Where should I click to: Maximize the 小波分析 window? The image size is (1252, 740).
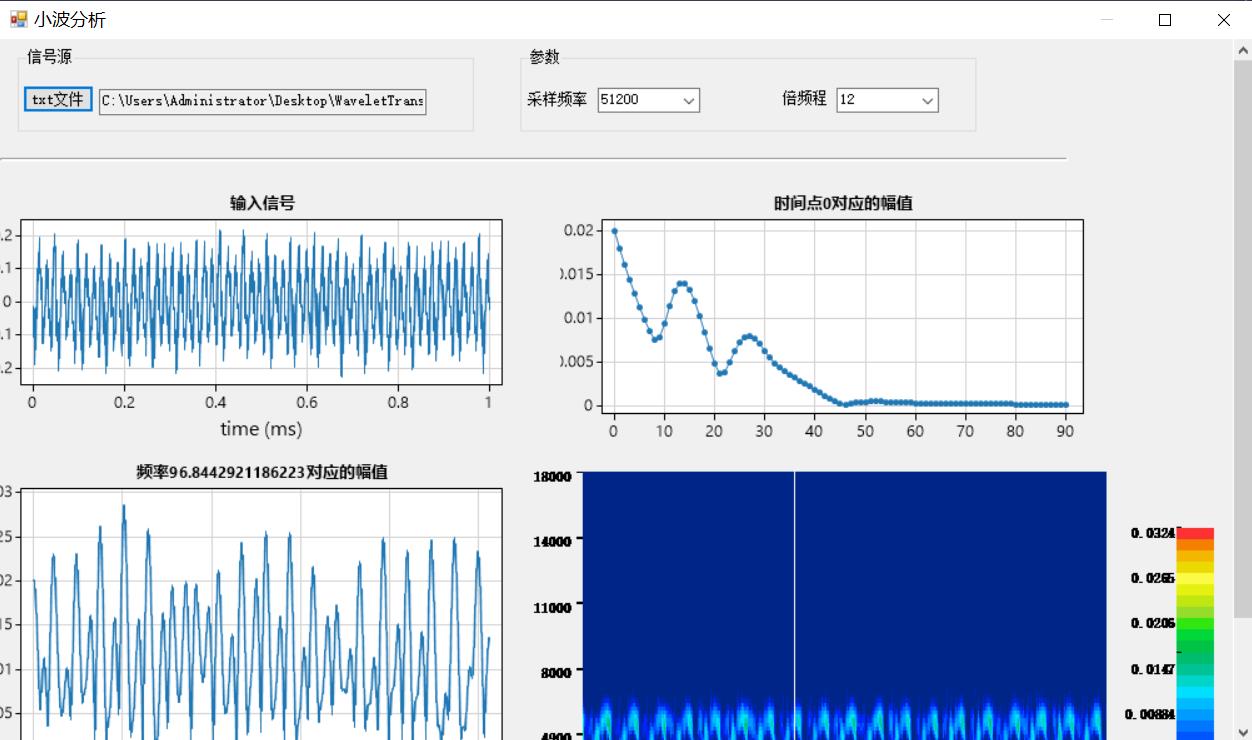[1165, 20]
